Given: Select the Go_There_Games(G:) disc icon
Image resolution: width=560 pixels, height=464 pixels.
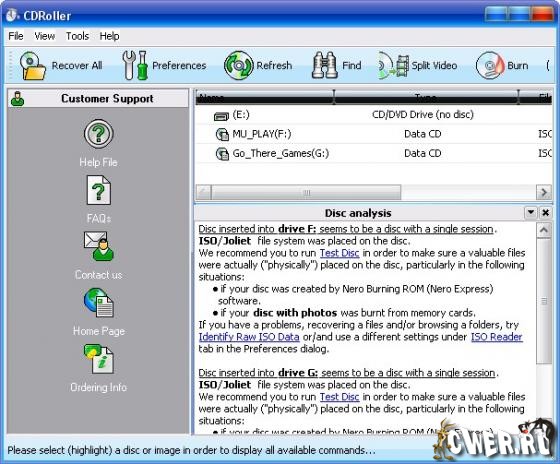Looking at the screenshot, I should pos(222,154).
